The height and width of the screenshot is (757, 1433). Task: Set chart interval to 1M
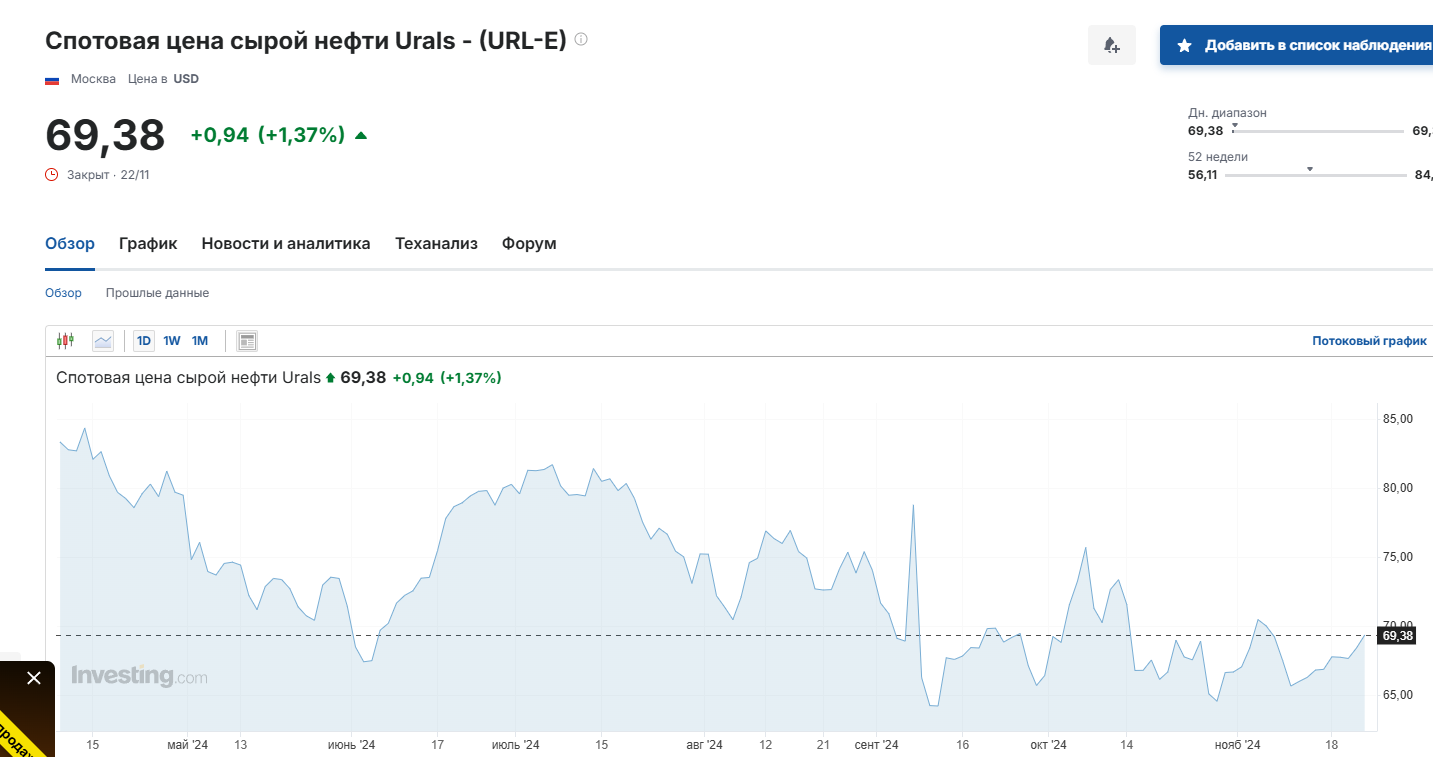200,341
